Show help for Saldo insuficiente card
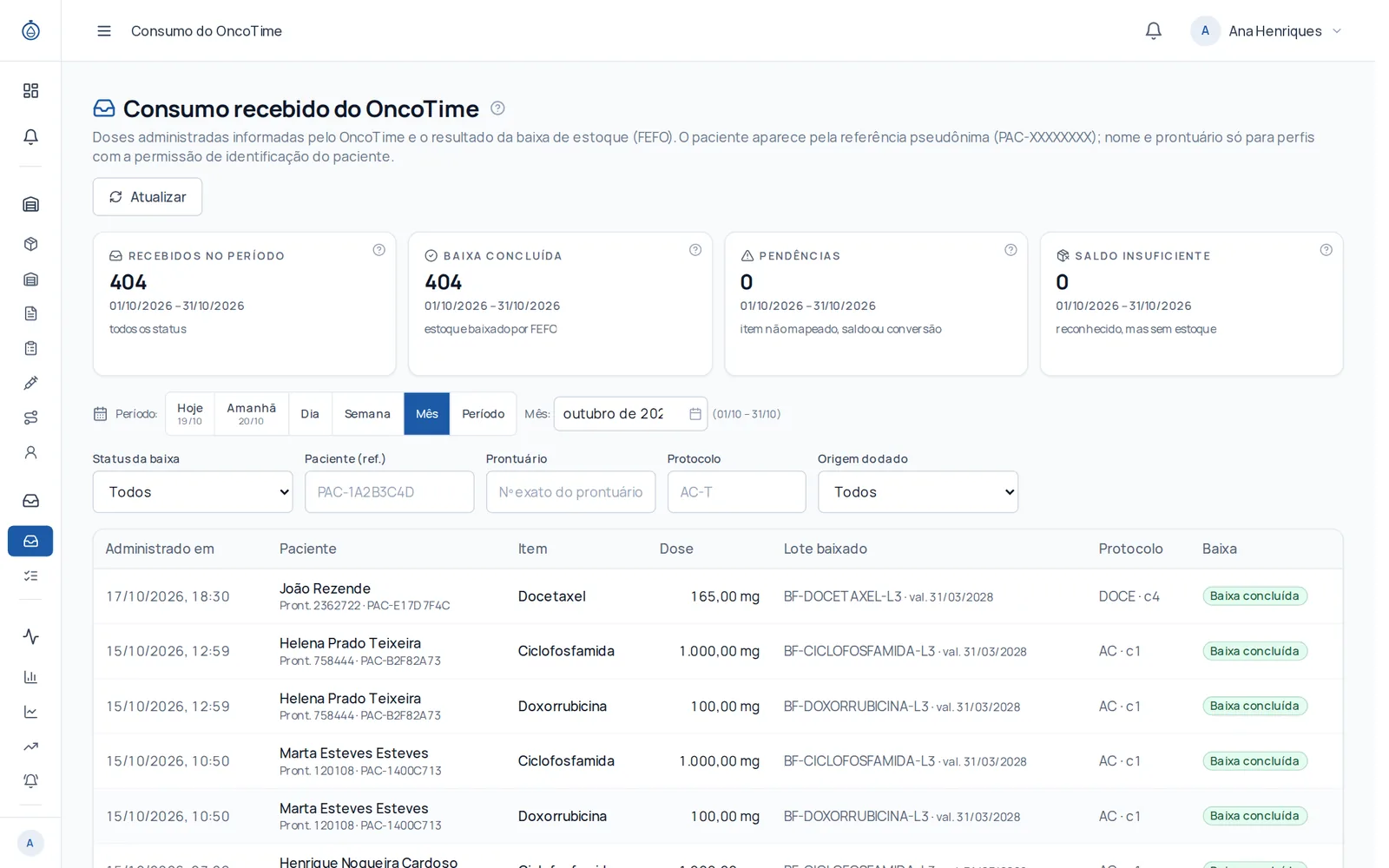1389x868 pixels. pyautogui.click(x=1326, y=250)
